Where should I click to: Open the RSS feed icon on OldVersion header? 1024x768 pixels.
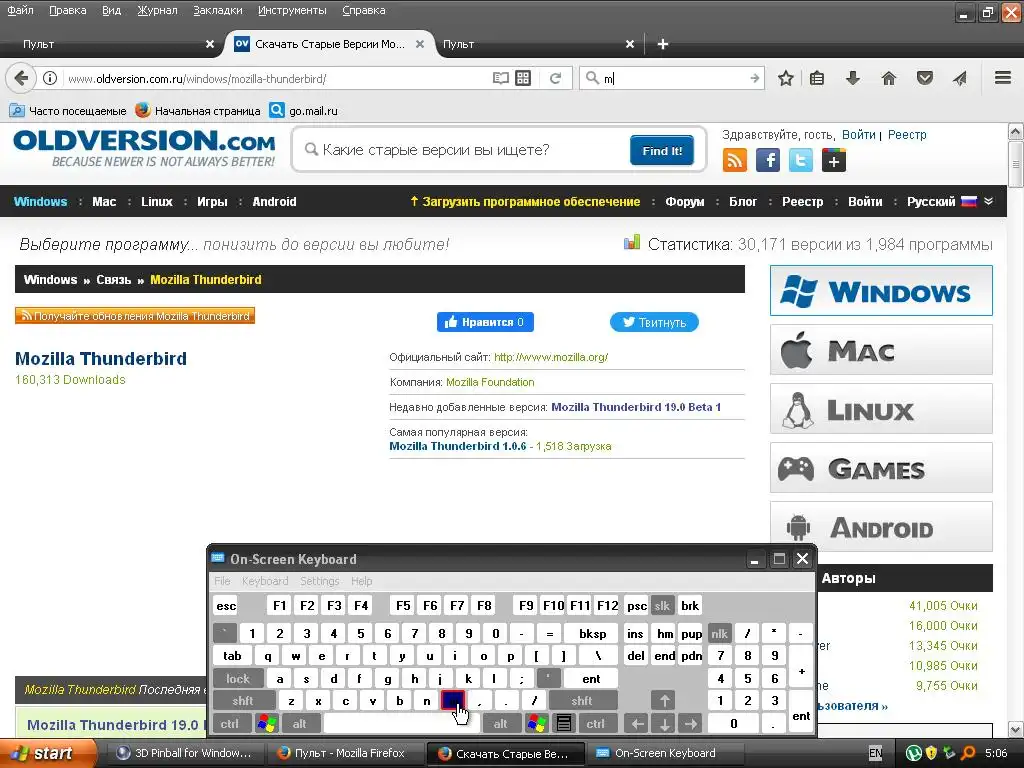(x=735, y=160)
